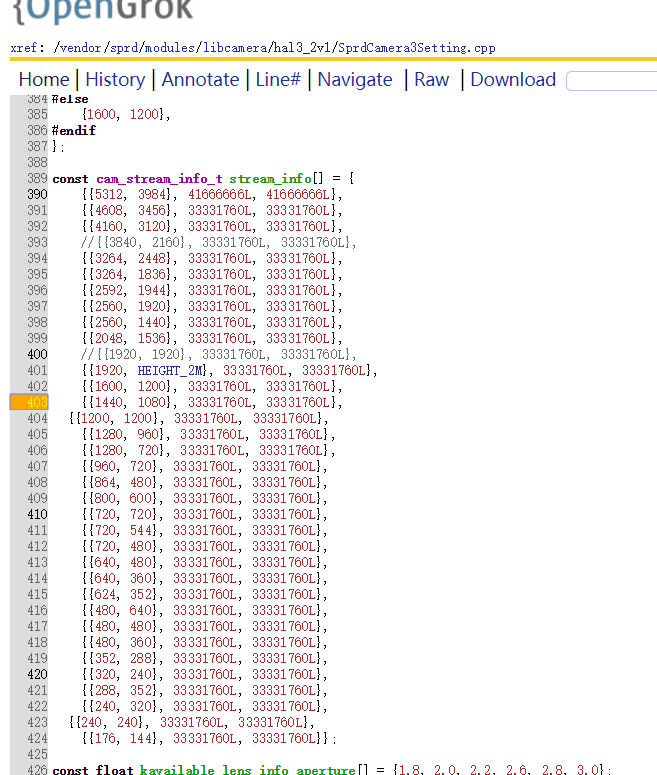Select line number 389
The width and height of the screenshot is (657, 775).
(37, 178)
